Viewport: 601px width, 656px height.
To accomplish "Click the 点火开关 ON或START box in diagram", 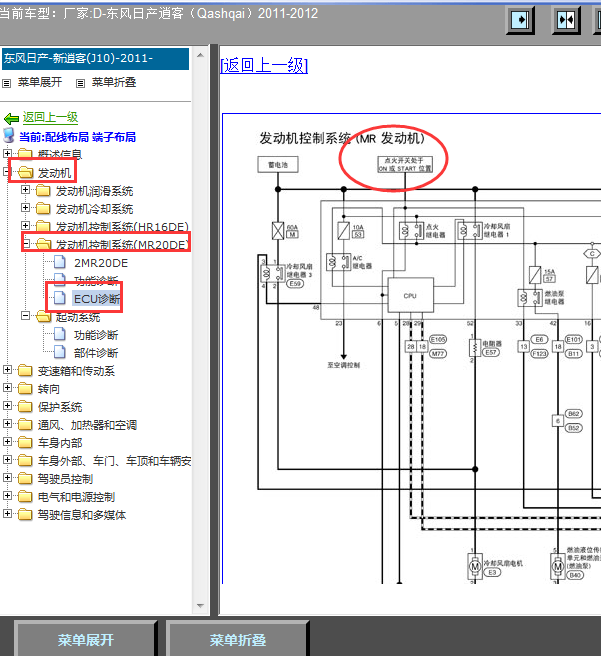I will tap(405, 164).
